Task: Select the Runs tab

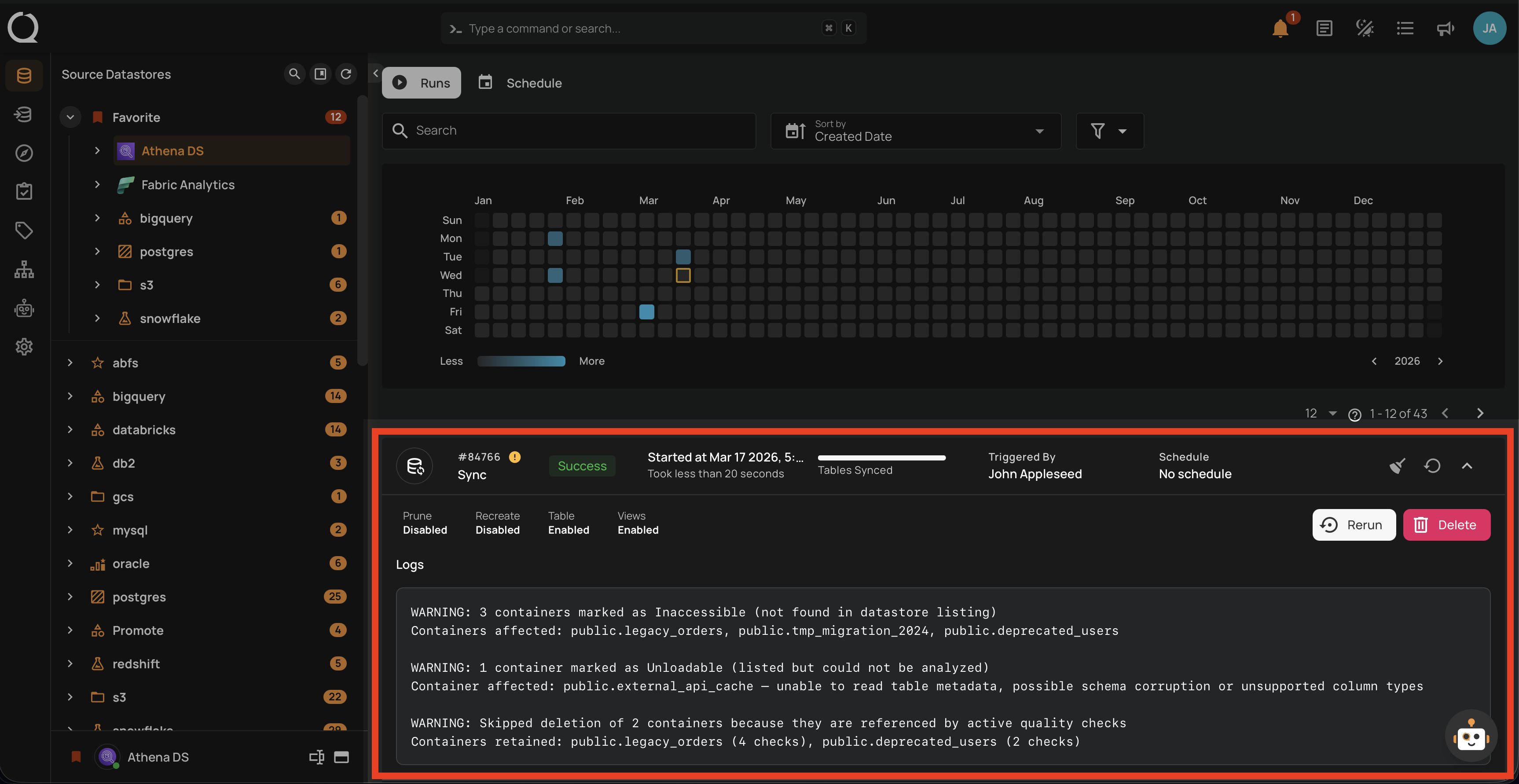Action: (421, 83)
